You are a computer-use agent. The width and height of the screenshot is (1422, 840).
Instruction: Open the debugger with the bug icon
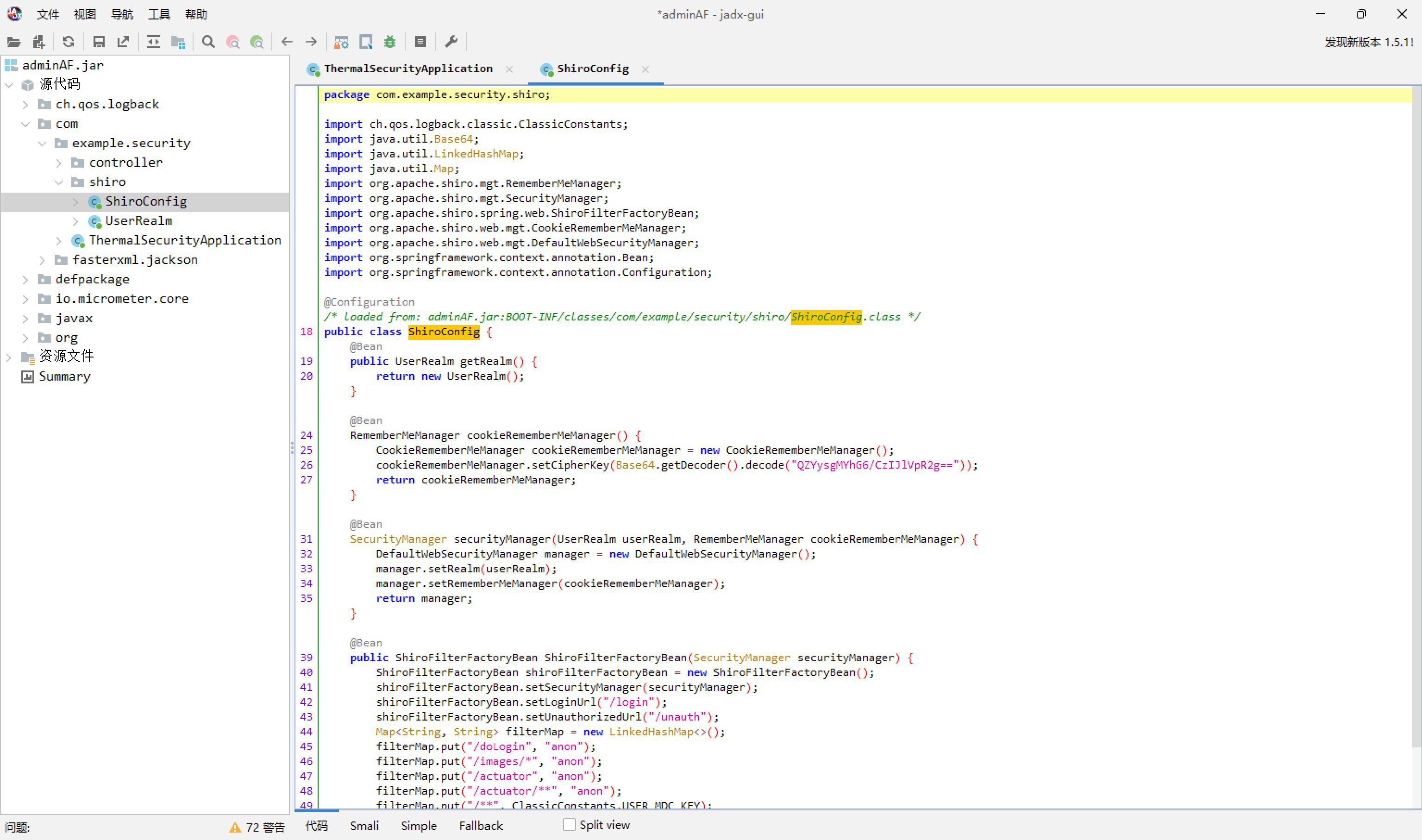(x=390, y=42)
